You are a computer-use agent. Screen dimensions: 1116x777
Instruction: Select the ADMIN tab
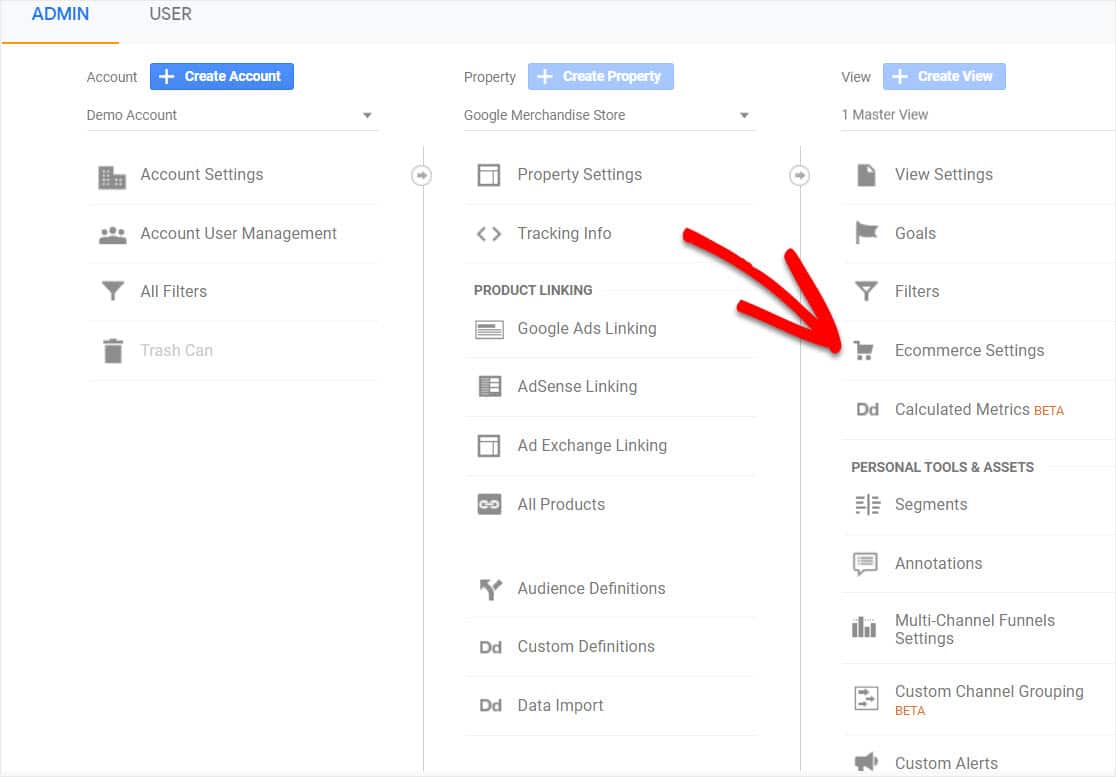pyautogui.click(x=60, y=15)
